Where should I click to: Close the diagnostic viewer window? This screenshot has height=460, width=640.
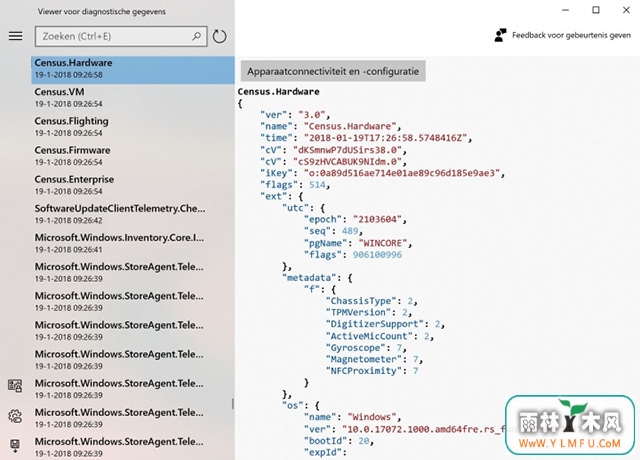click(626, 10)
